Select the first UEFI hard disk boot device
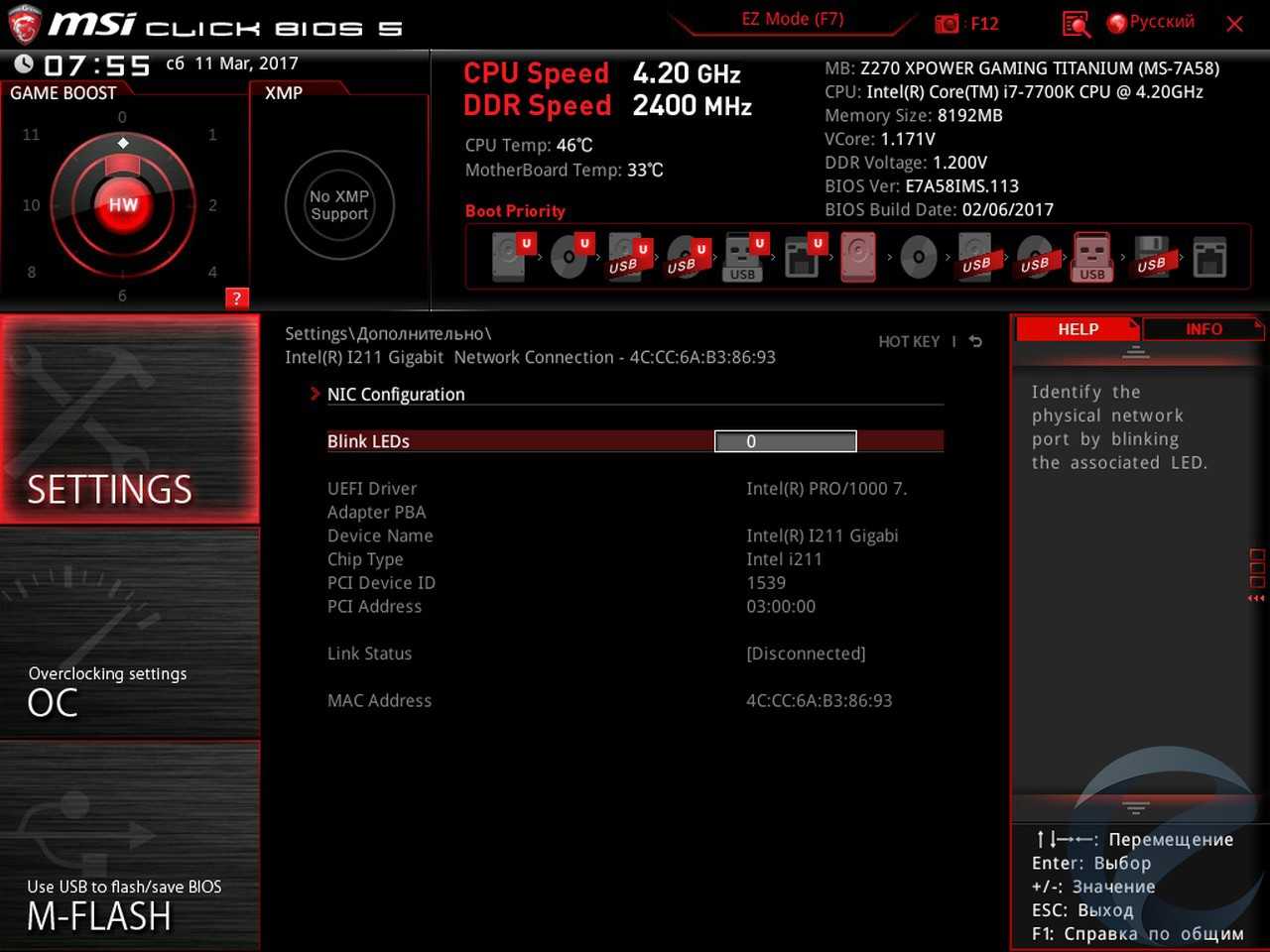1270x952 pixels. tap(510, 257)
